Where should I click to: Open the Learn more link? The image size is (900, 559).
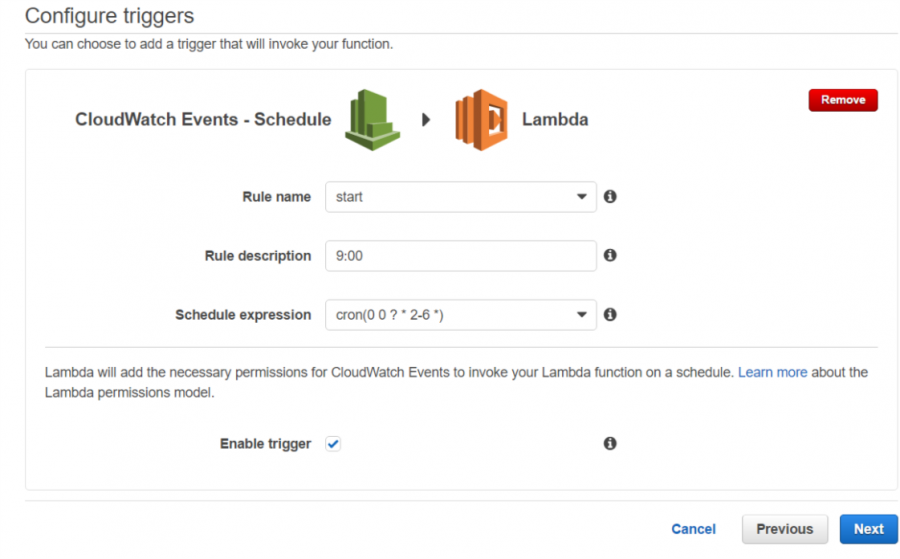(x=773, y=372)
